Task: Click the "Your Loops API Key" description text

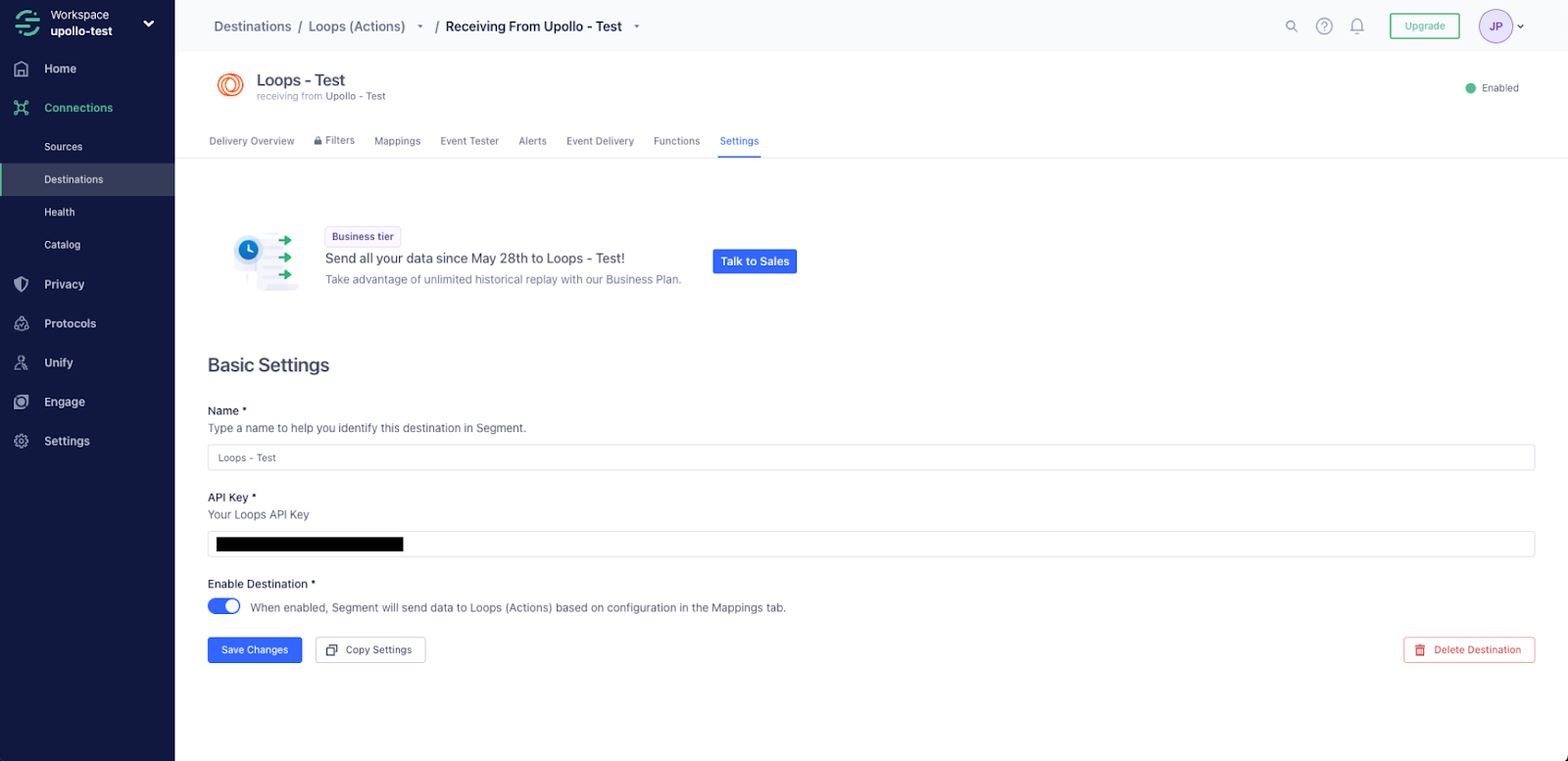Action: (259, 514)
